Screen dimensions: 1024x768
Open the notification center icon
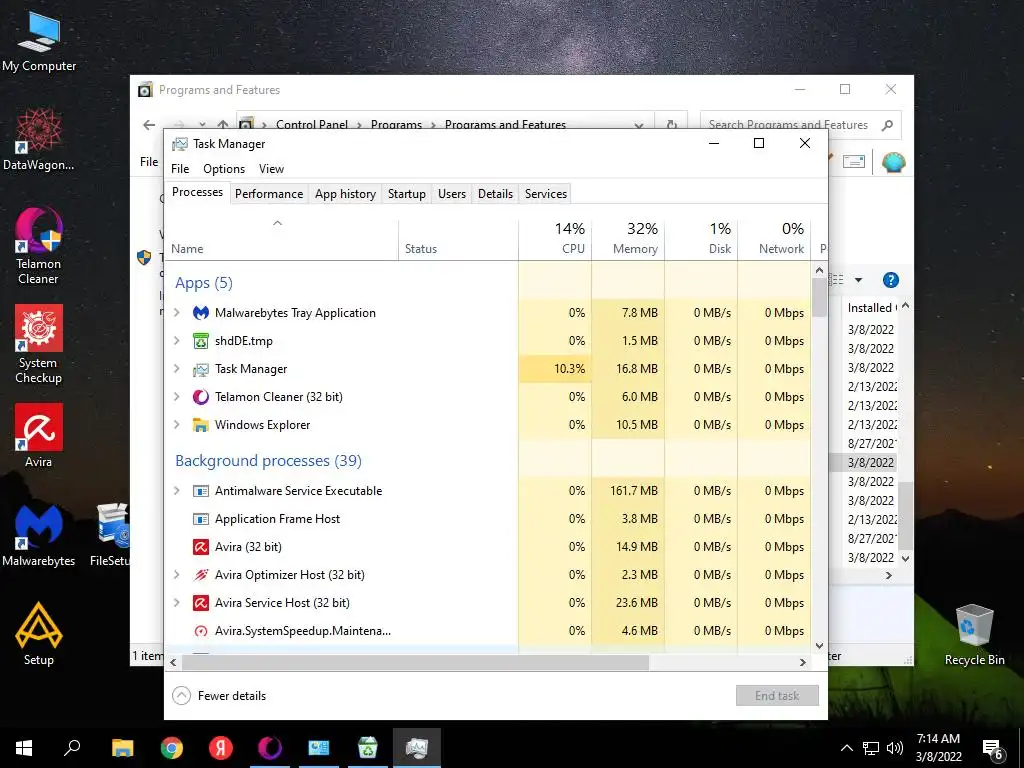(x=993, y=749)
